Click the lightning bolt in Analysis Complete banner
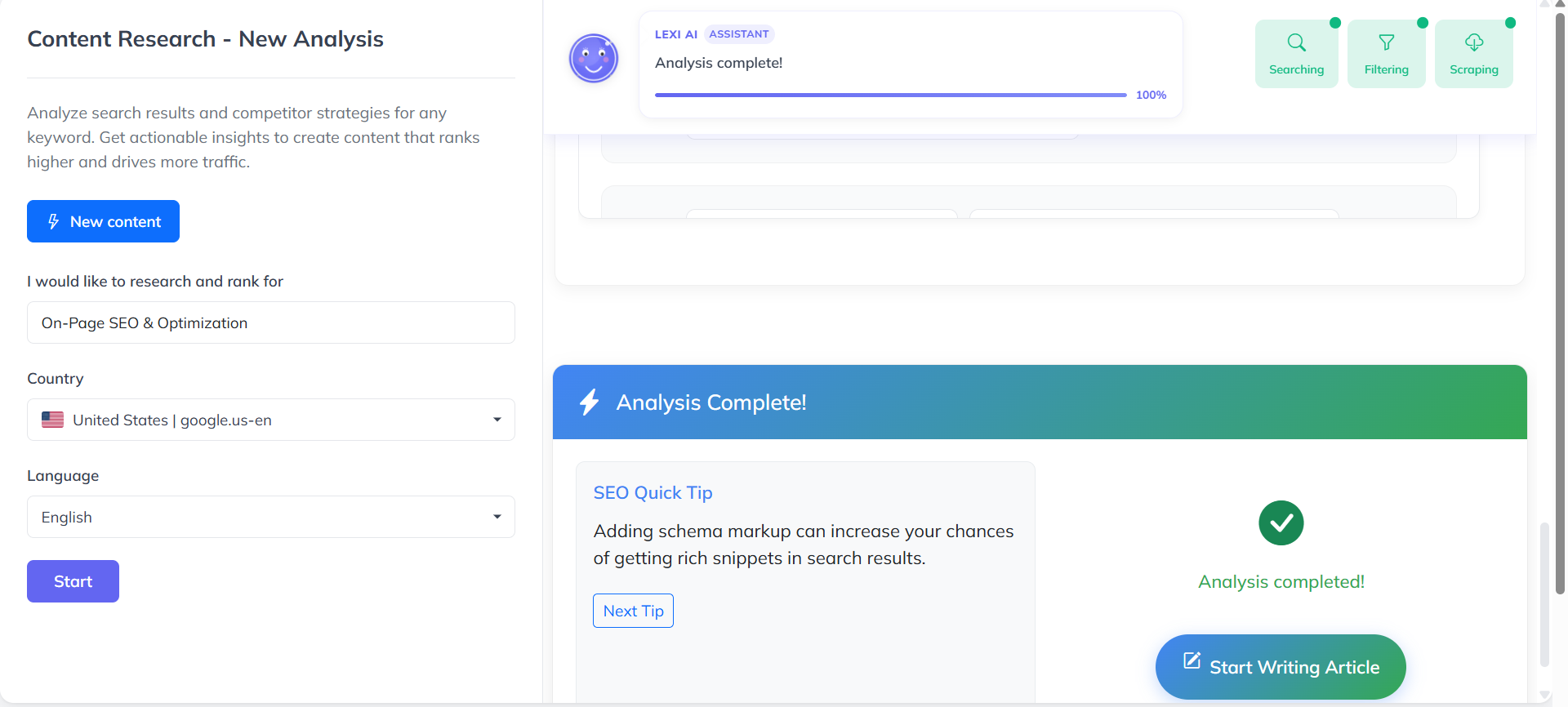Image resolution: width=1568 pixels, height=707 pixels. [x=590, y=402]
